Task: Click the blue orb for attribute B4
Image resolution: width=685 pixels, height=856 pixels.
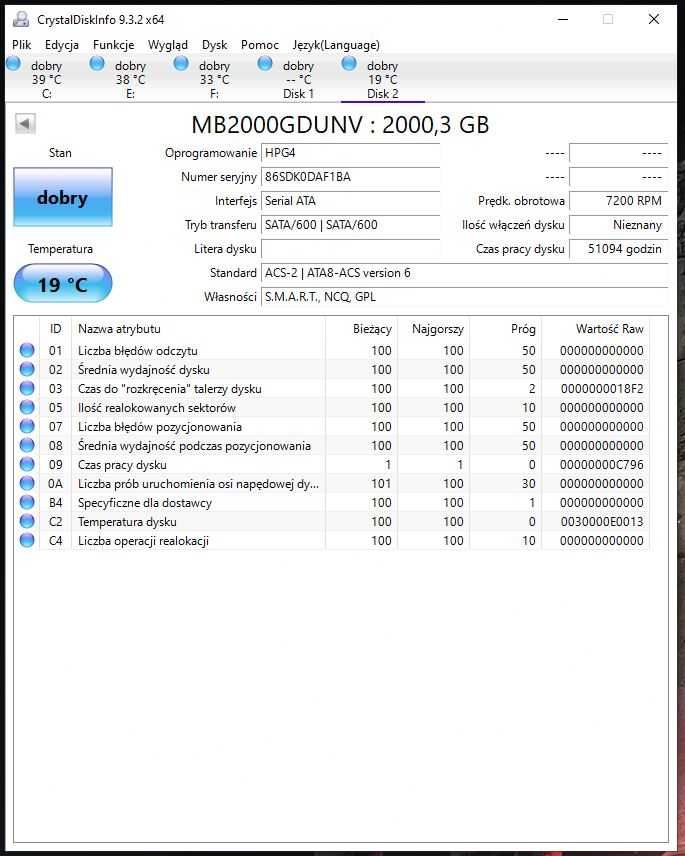Action: click(x=27, y=502)
